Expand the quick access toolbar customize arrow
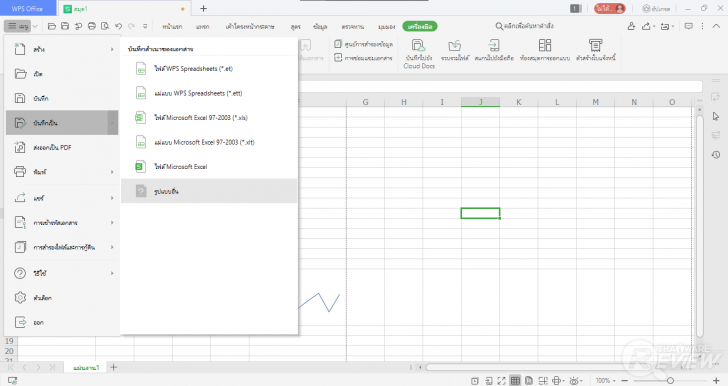 coord(145,26)
